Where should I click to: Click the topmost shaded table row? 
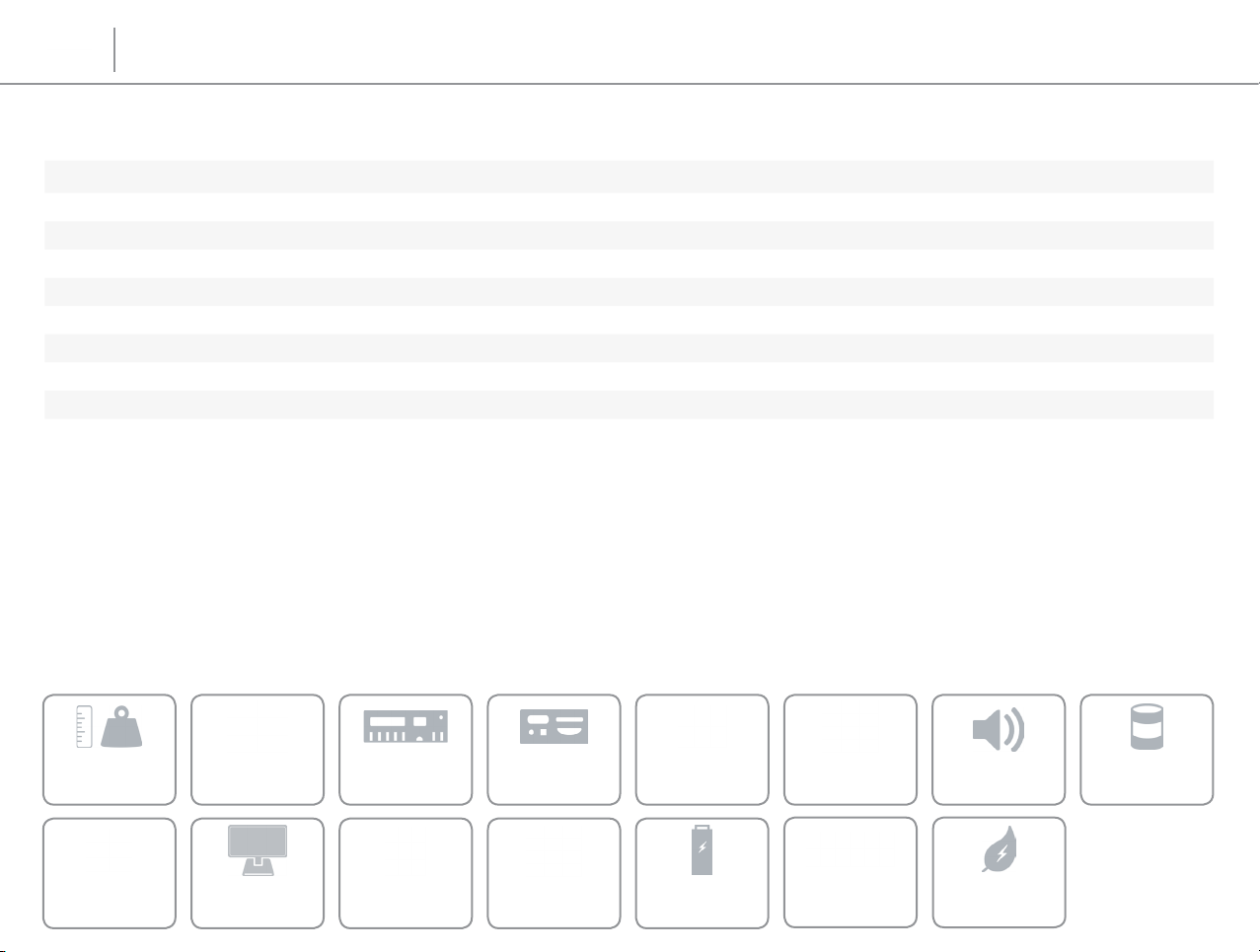(629, 177)
